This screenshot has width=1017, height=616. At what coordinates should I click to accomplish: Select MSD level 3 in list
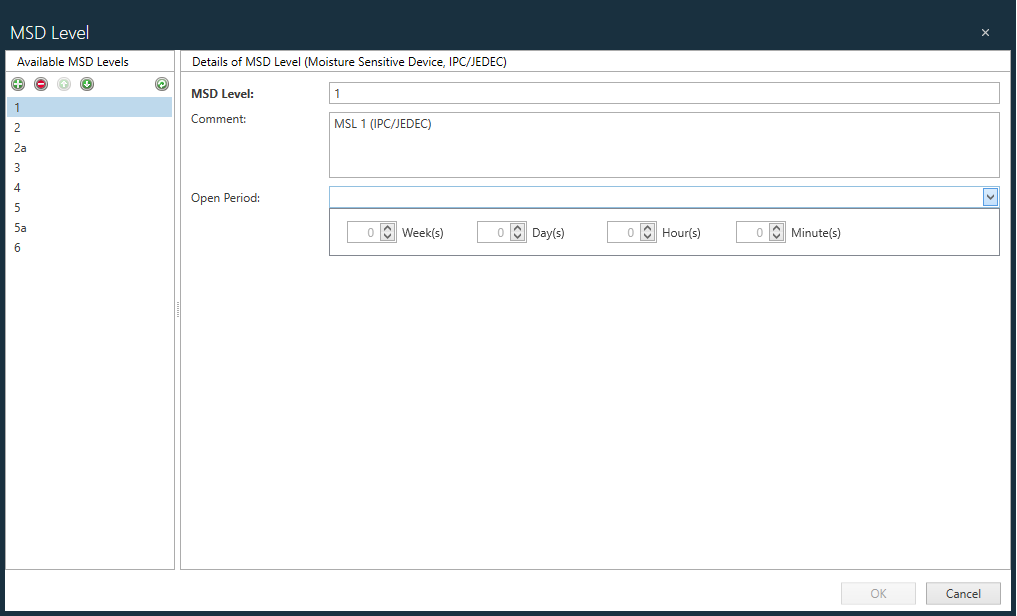(x=17, y=168)
